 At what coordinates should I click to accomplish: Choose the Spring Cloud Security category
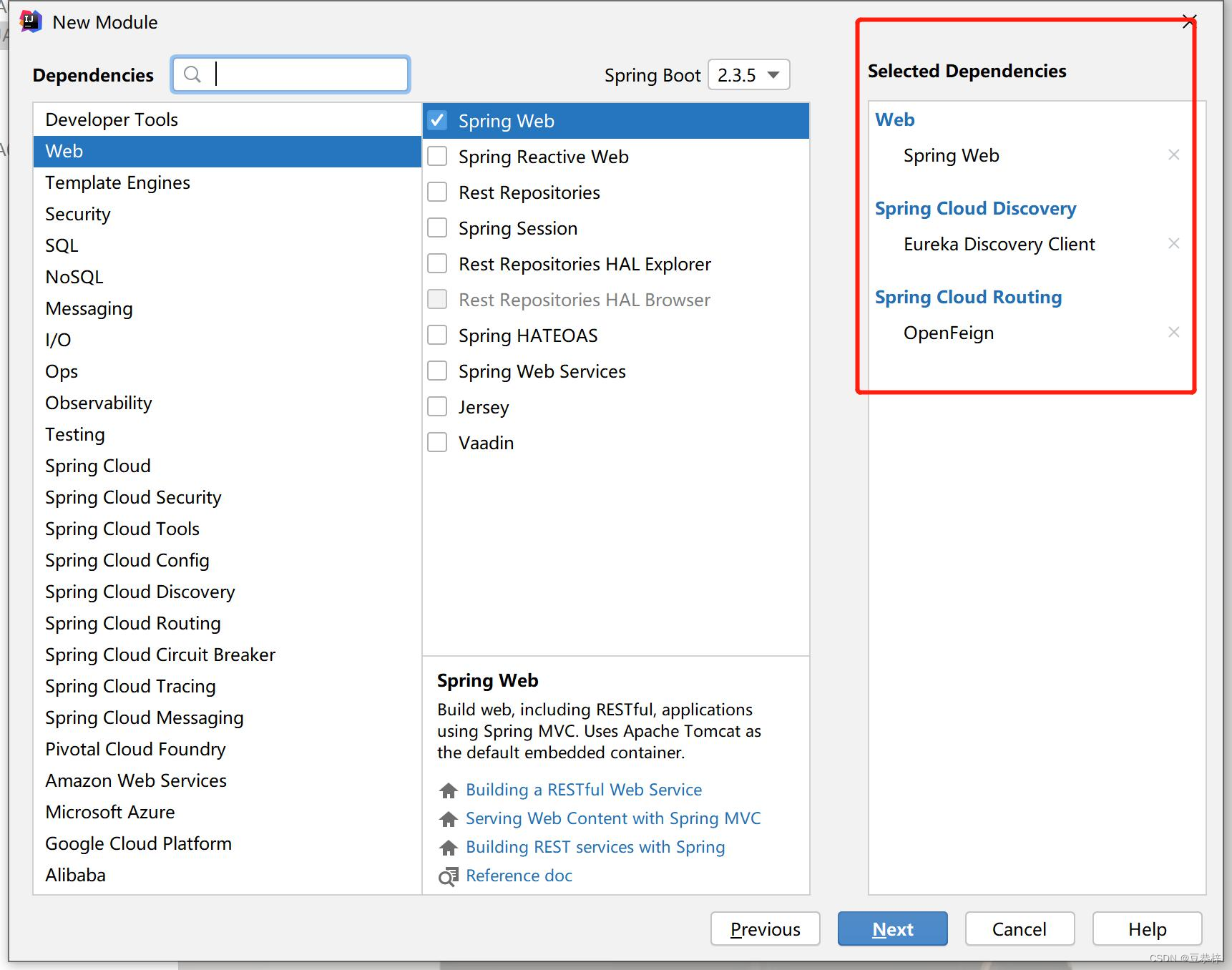(x=227, y=497)
